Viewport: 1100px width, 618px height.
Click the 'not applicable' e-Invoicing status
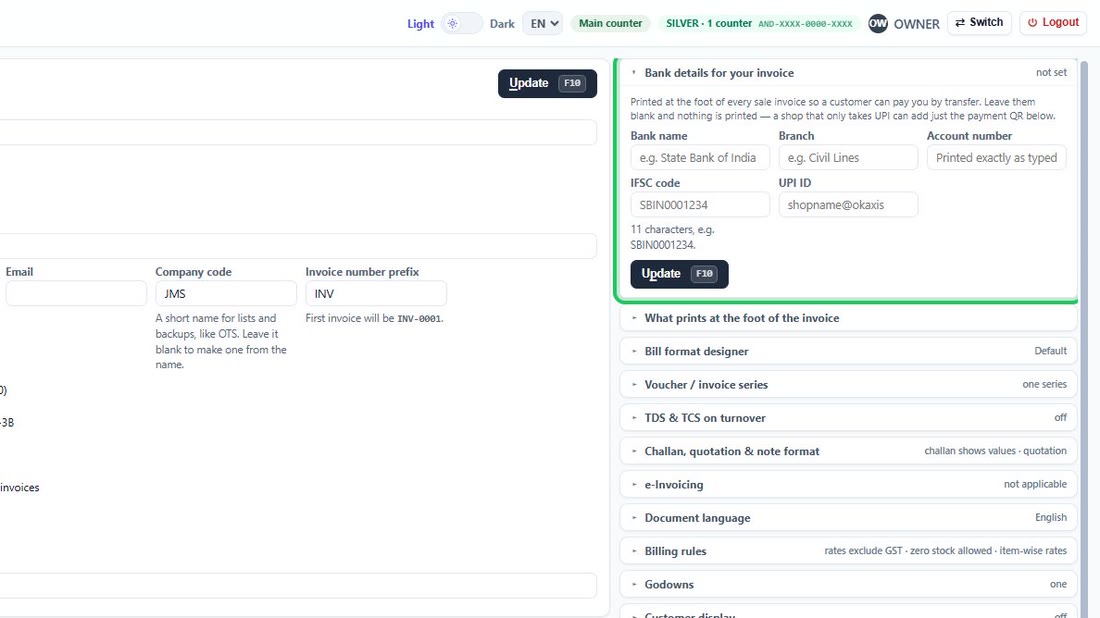pos(1035,484)
